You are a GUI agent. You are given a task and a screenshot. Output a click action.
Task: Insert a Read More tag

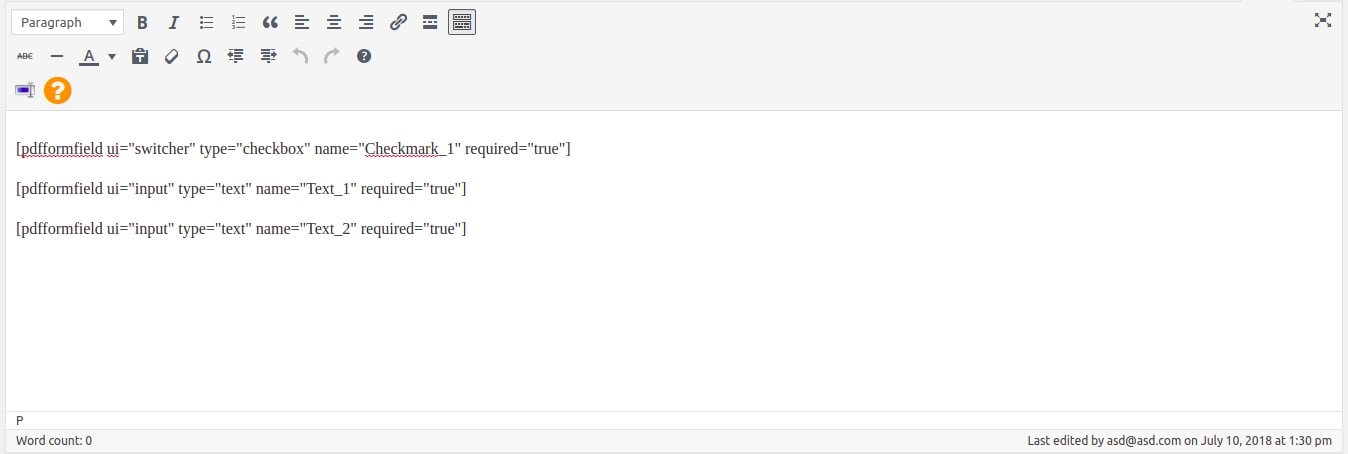430,22
